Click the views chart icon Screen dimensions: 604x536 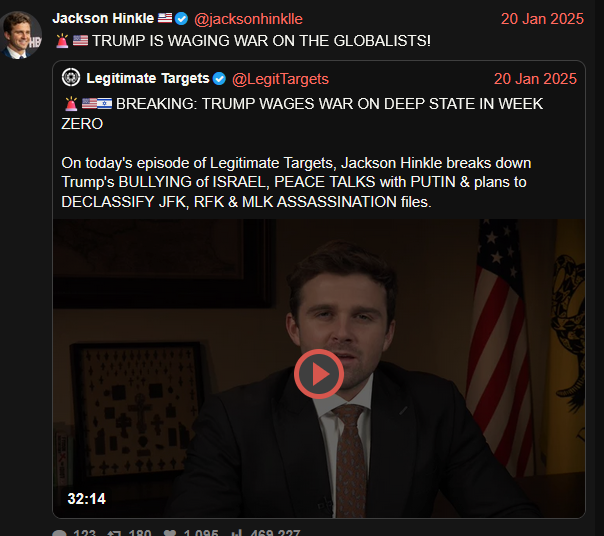pyautogui.click(x=237, y=533)
